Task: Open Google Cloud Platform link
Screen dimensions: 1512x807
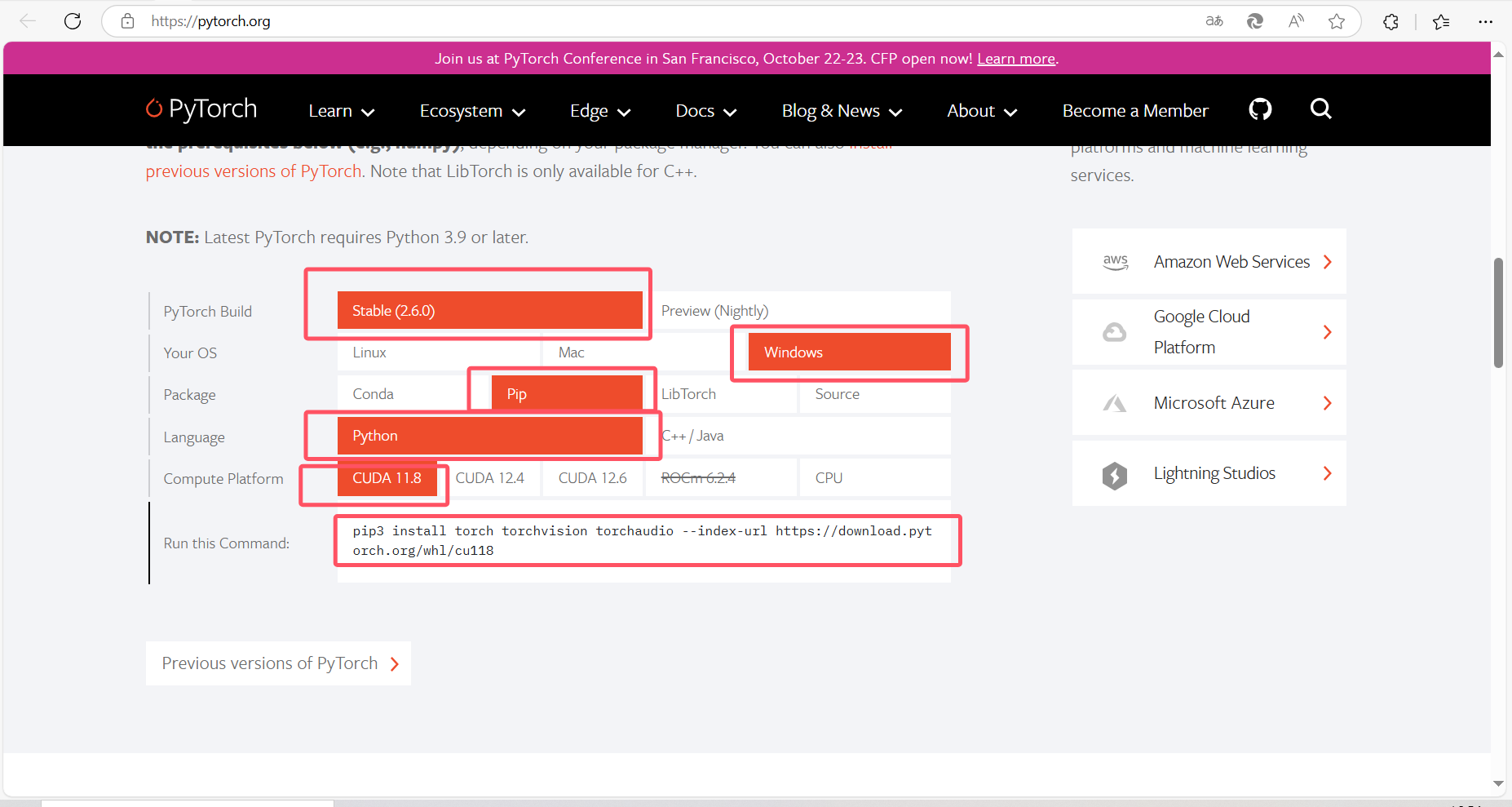Action: (x=1209, y=332)
